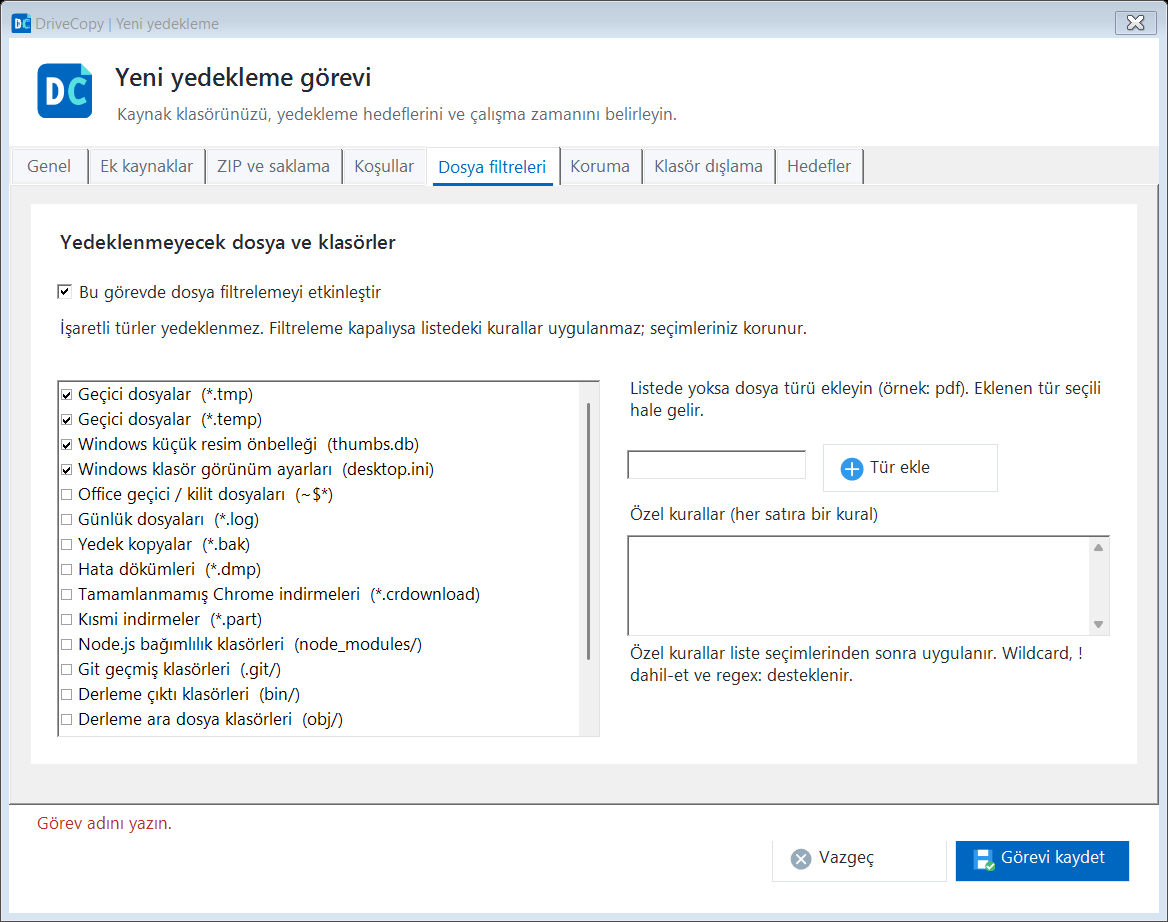Toggle Bu görevde dosya filtrelemeyi etkinleştir
1168x922 pixels.
click(x=65, y=291)
